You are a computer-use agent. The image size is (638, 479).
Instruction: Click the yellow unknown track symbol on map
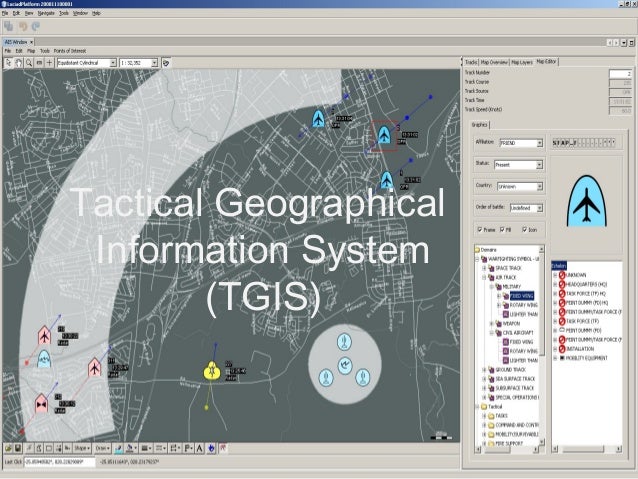click(212, 369)
